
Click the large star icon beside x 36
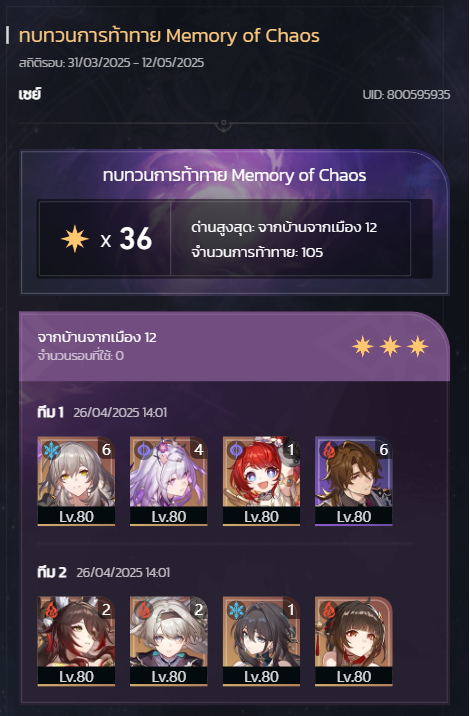coord(74,238)
